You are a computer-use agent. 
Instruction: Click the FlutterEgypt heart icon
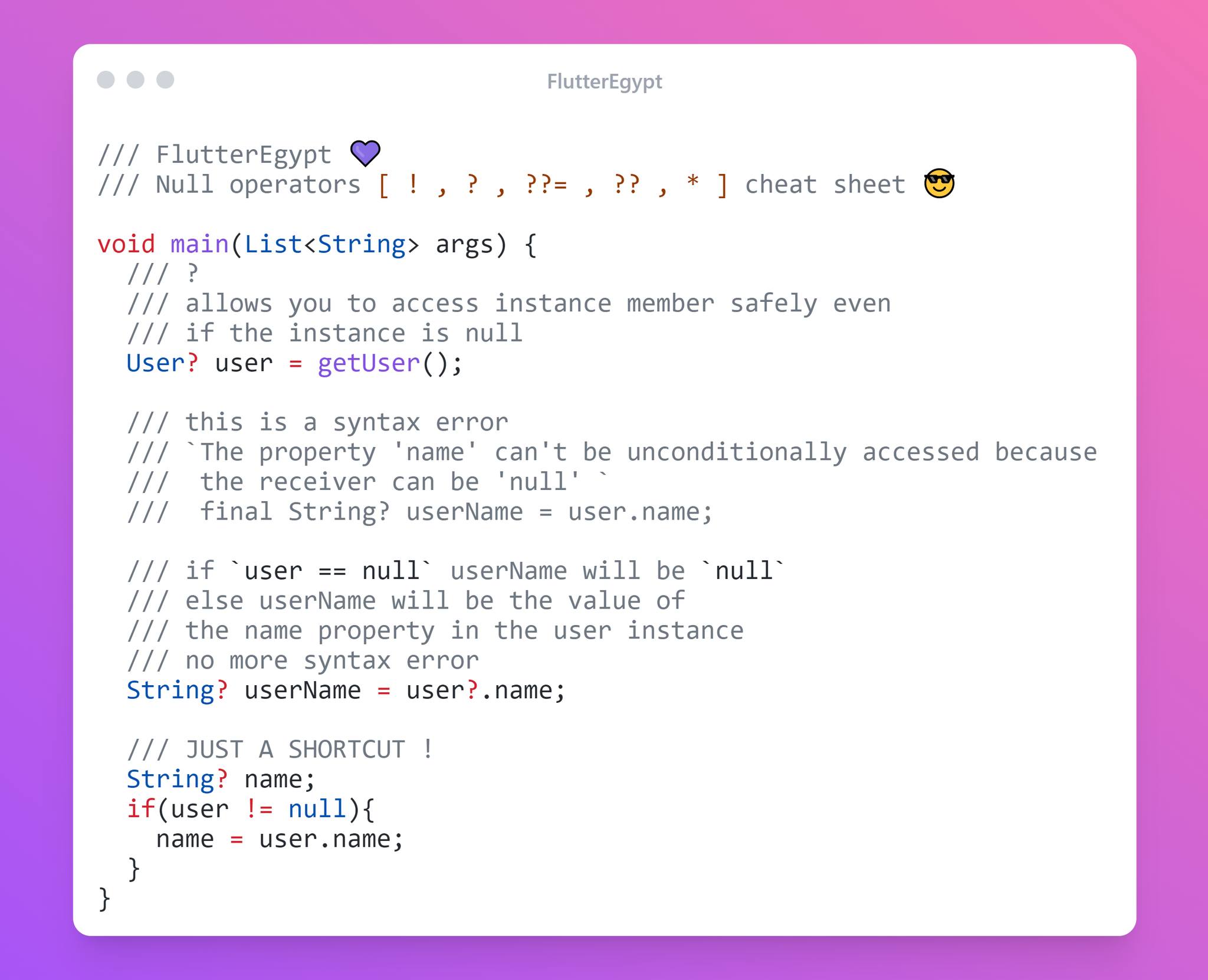tap(363, 156)
